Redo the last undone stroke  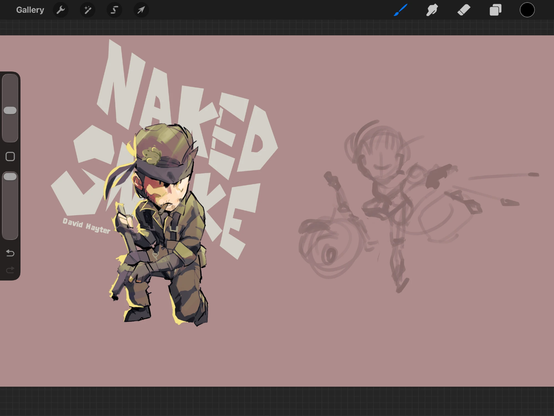coord(10,270)
